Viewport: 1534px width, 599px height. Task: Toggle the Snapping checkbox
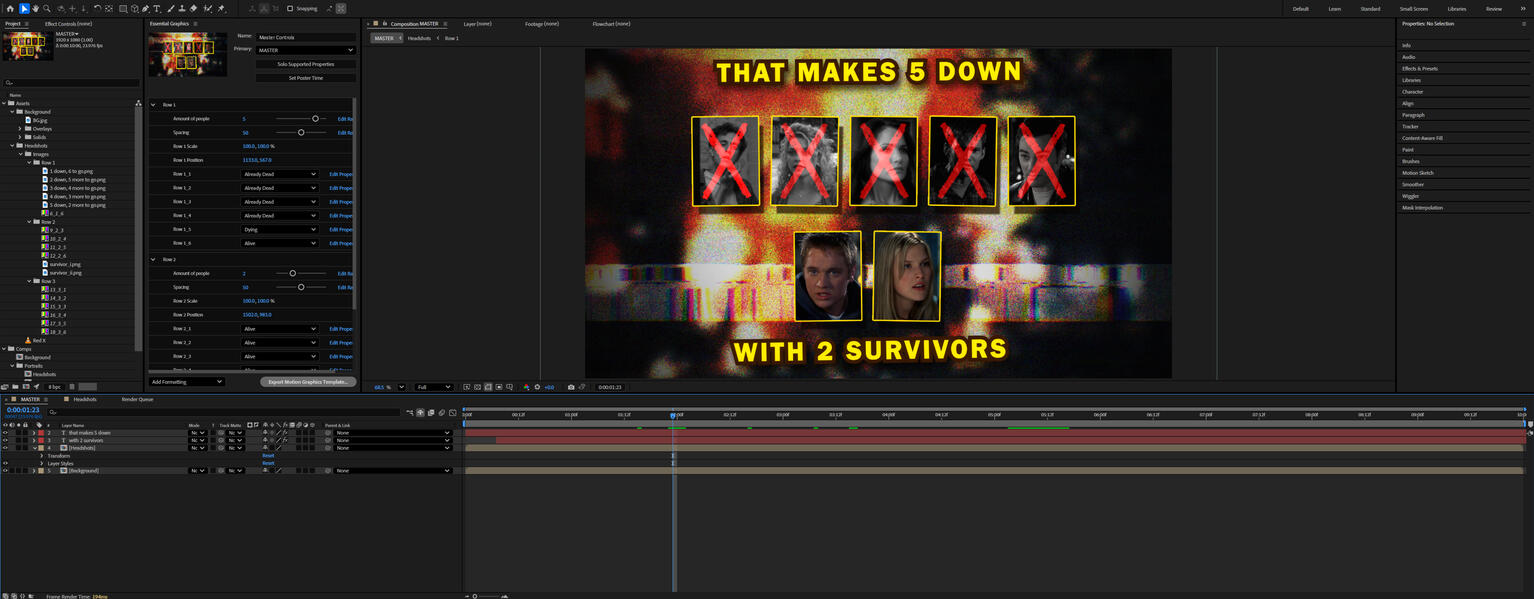point(290,8)
